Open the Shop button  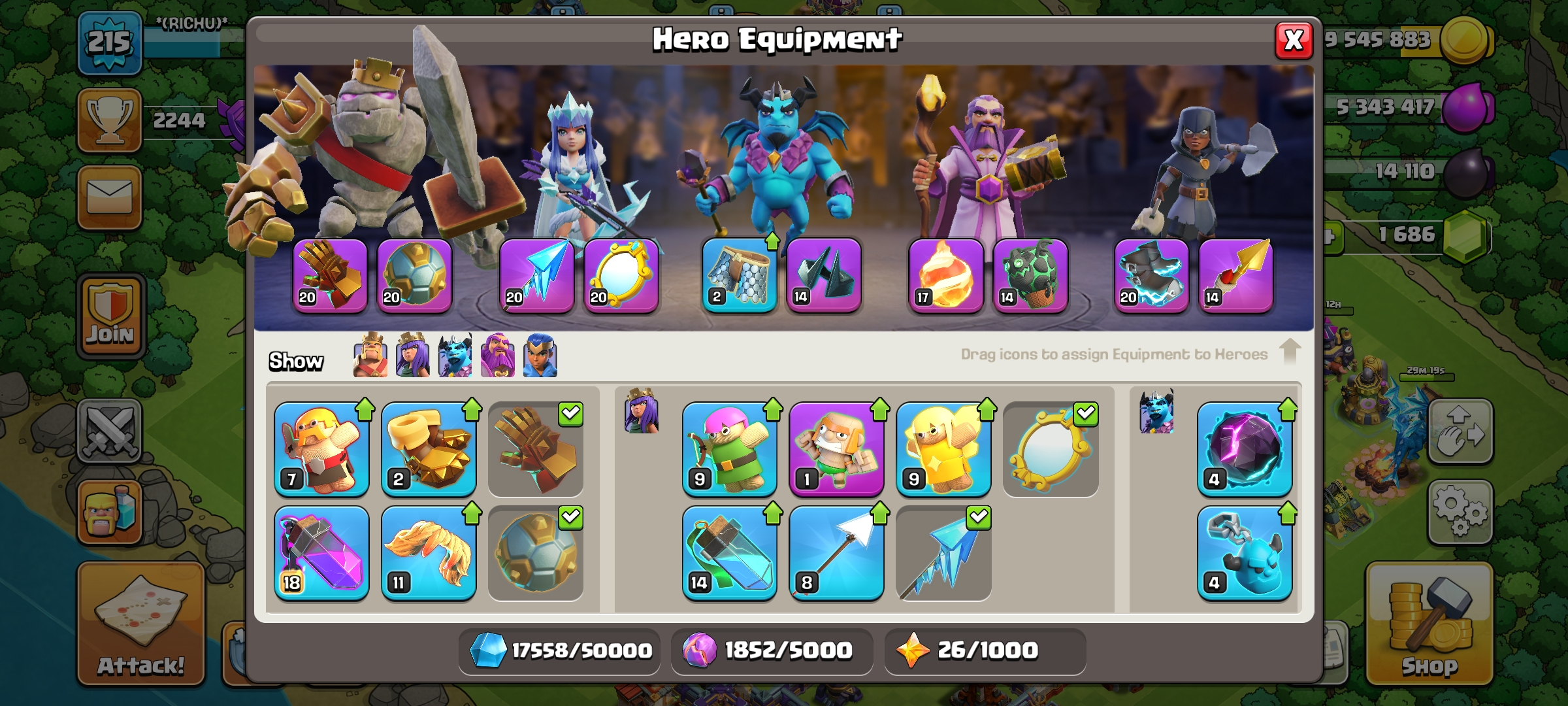click(x=1429, y=624)
